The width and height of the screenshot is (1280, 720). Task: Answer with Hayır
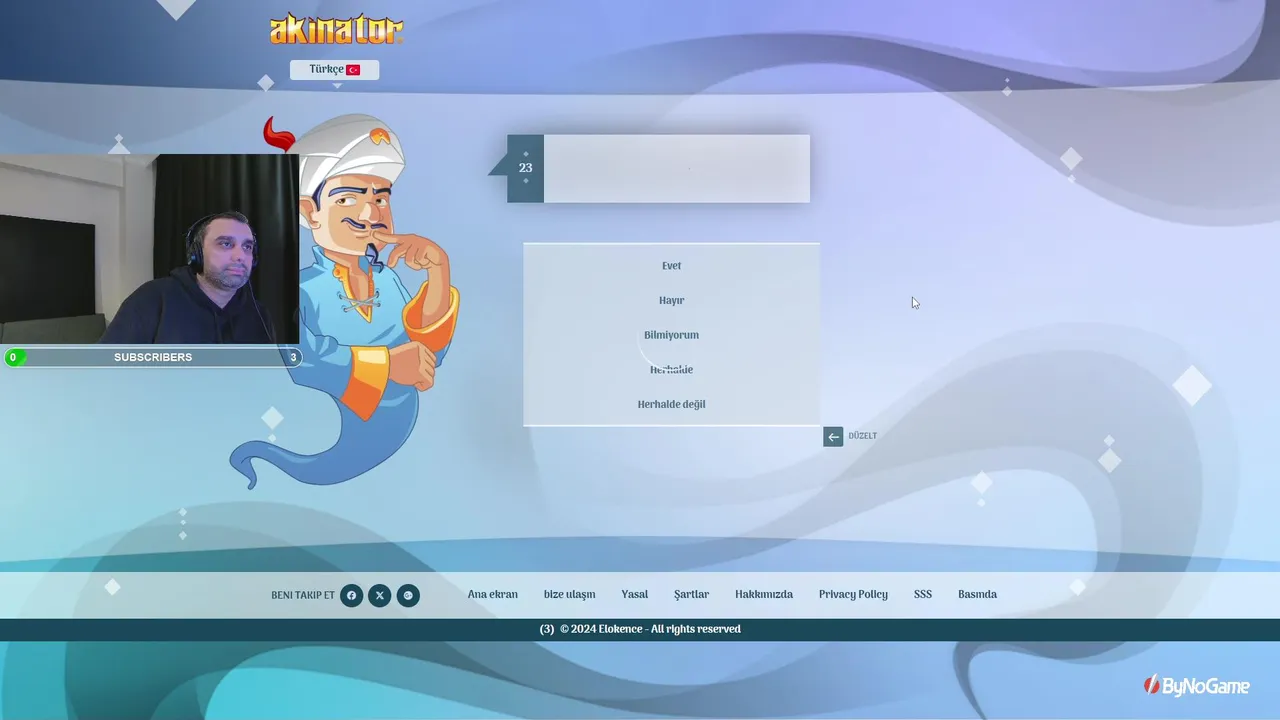click(671, 300)
